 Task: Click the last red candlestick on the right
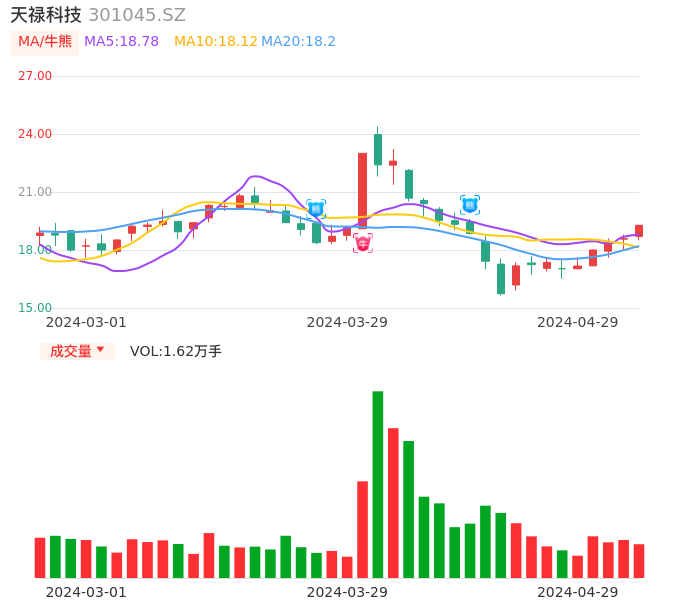(639, 231)
